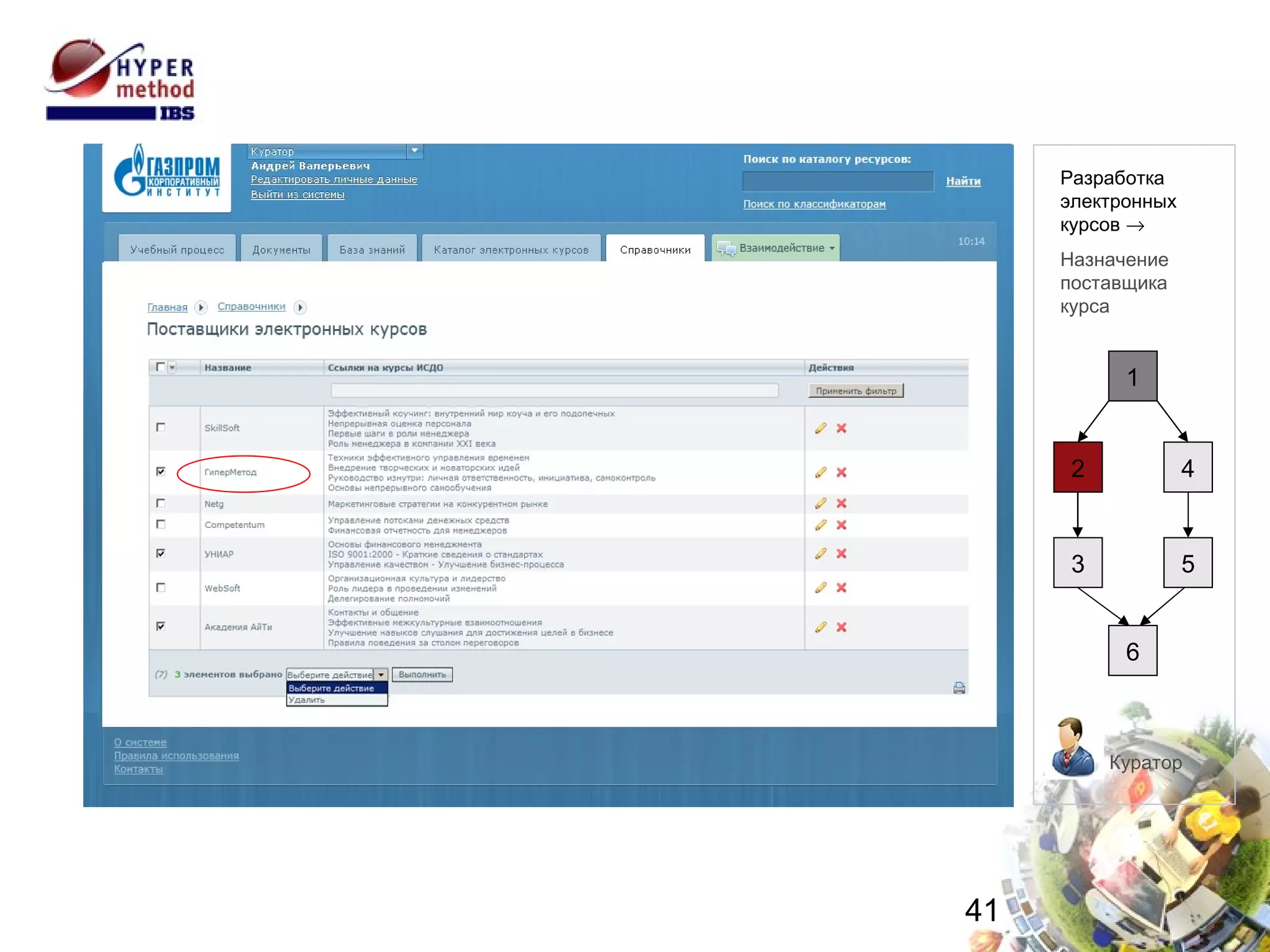This screenshot has height=952, width=1270.
Task: Uncheck the Академия АйТи row checkbox
Action: coord(161,627)
